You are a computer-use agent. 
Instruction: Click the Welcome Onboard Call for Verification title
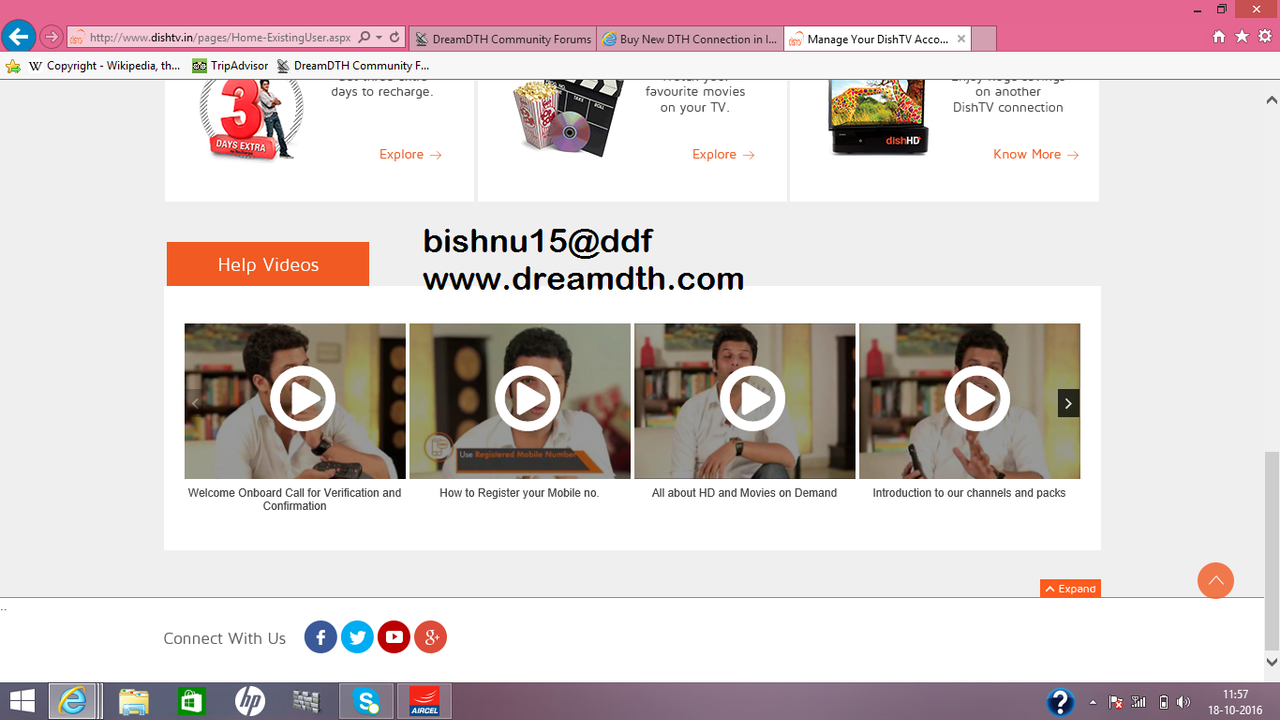click(295, 499)
